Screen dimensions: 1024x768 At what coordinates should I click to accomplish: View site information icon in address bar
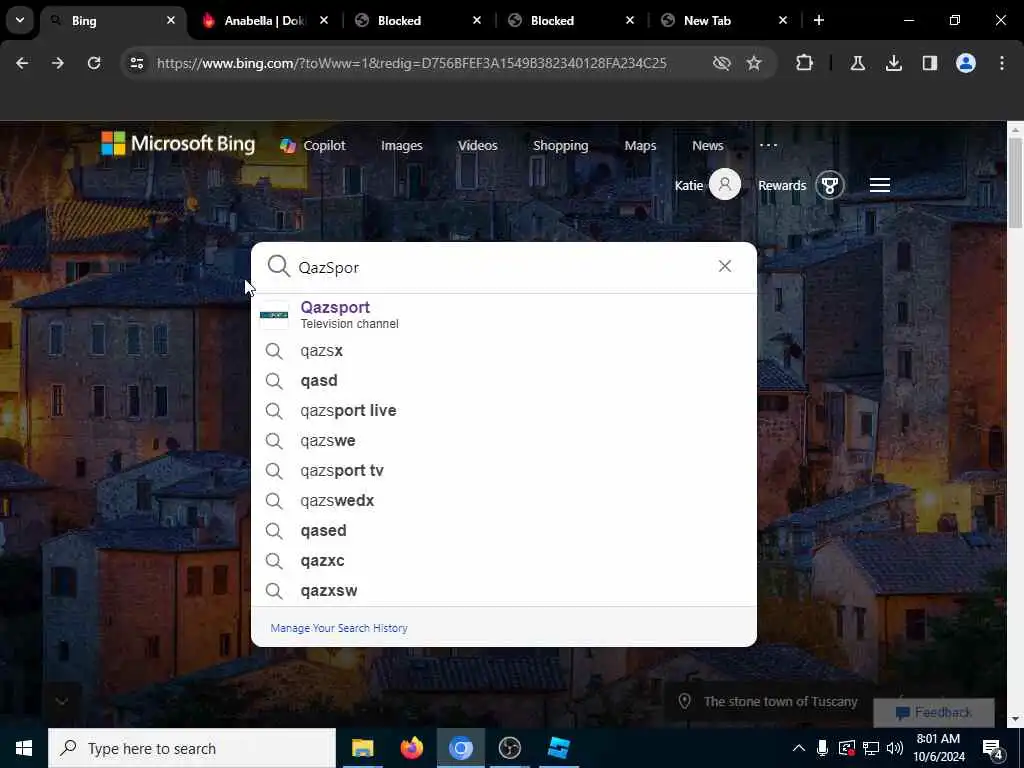click(x=136, y=63)
